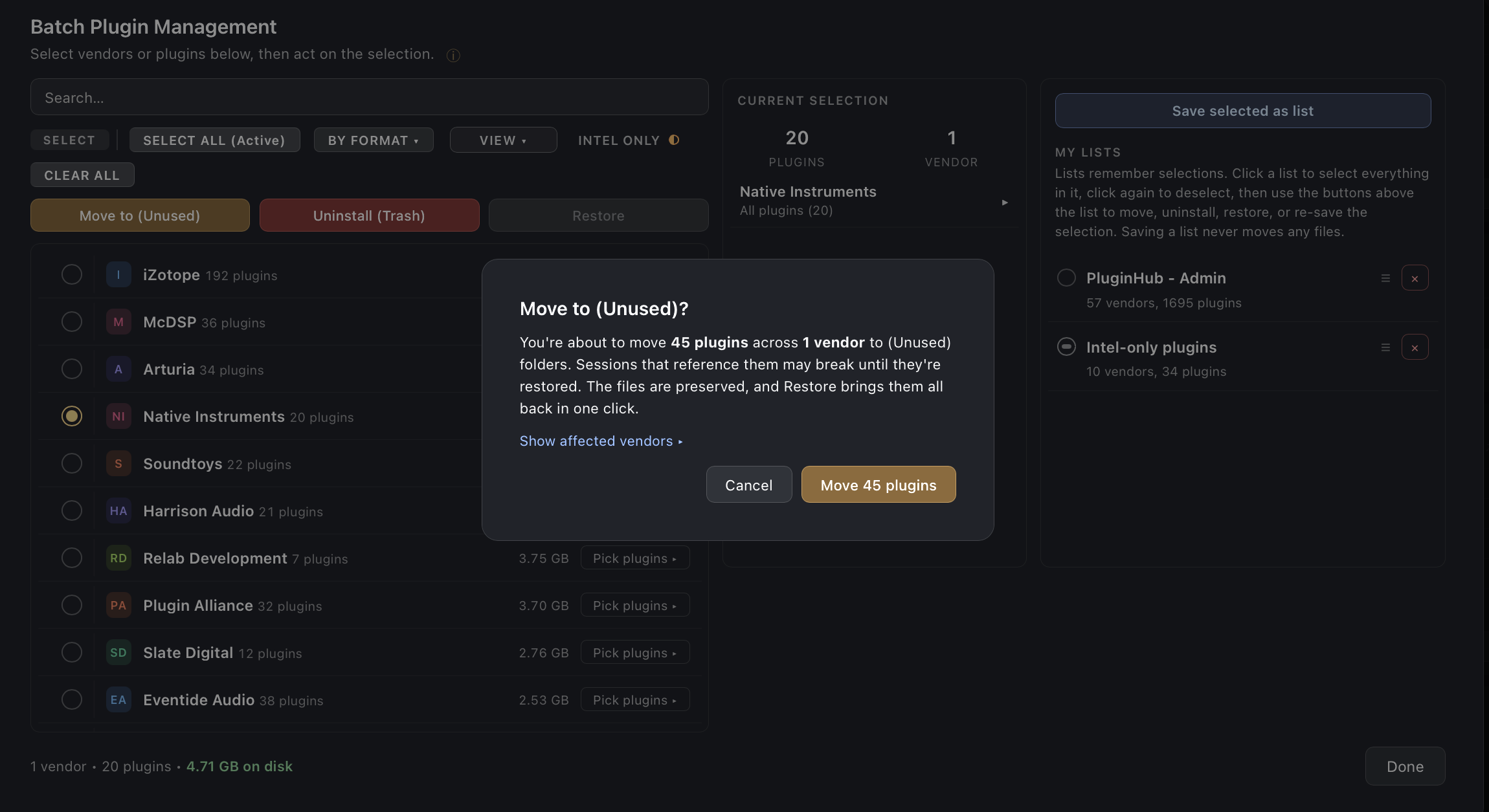This screenshot has width=1489, height=812.
Task: Select the PluginHub - Admin list radio
Action: click(1066, 278)
